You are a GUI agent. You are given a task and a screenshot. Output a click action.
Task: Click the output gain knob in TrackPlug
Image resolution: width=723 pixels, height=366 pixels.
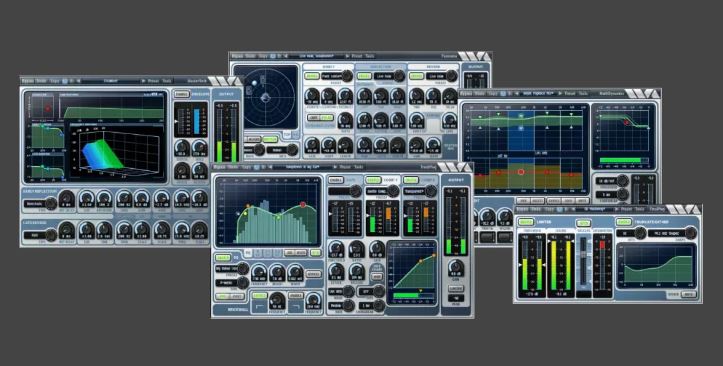tap(456, 267)
